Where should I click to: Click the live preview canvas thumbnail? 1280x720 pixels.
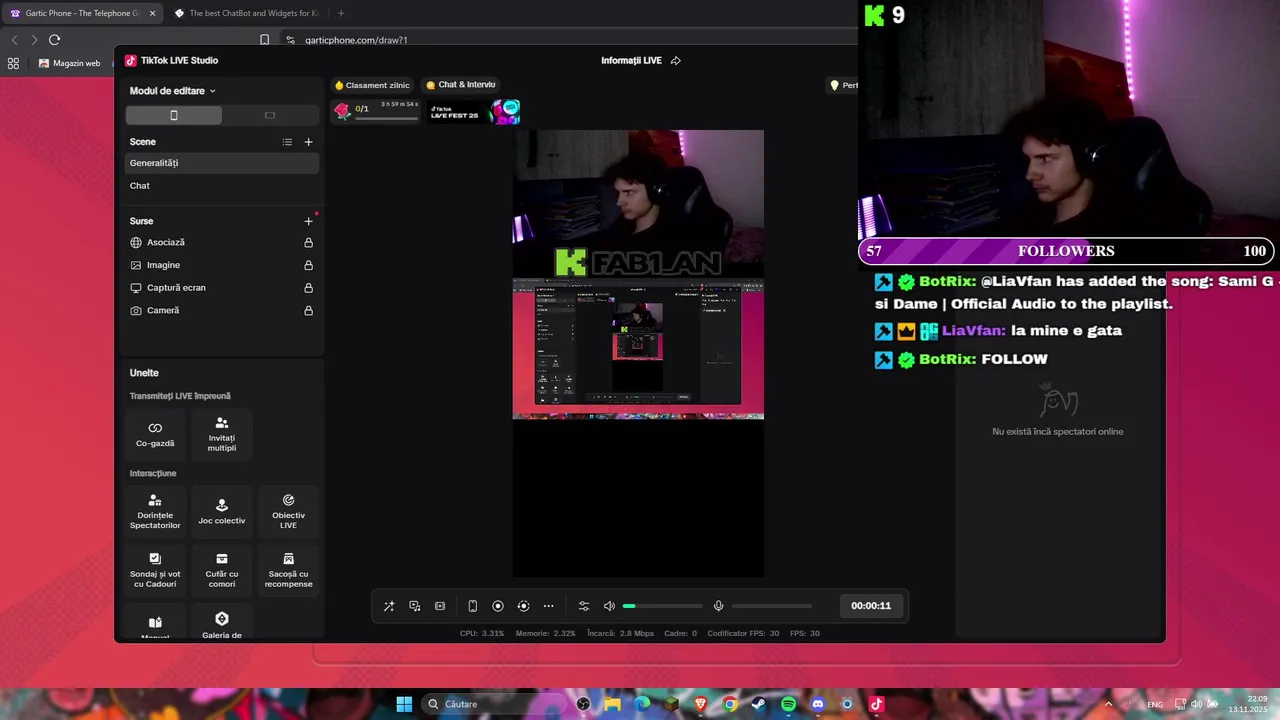[x=638, y=353]
